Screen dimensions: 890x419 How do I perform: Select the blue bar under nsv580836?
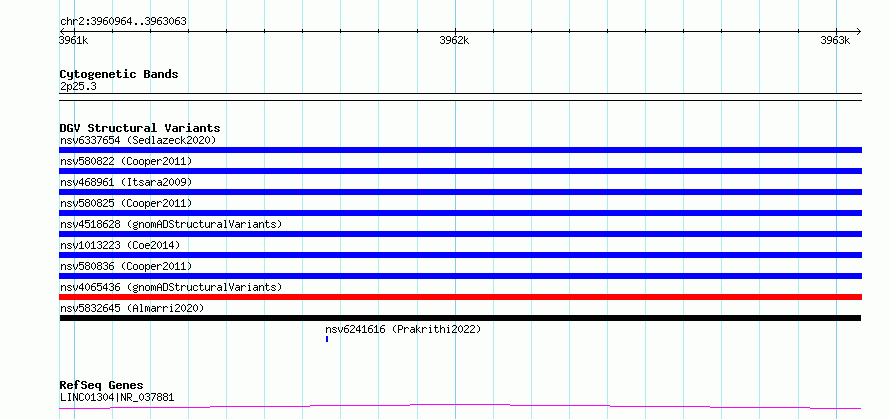point(460,276)
